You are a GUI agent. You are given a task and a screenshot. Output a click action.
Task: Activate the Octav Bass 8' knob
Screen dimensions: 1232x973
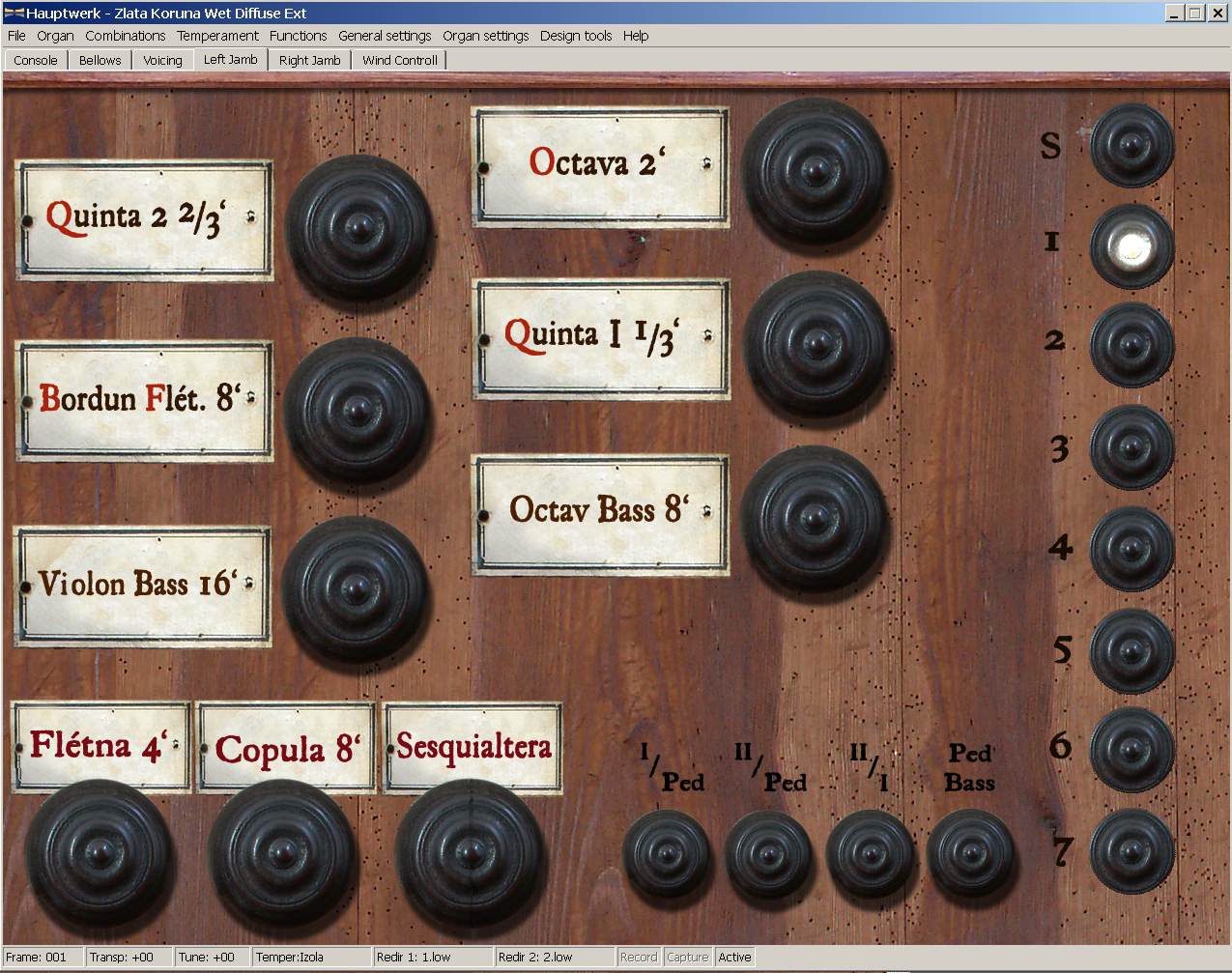click(817, 516)
